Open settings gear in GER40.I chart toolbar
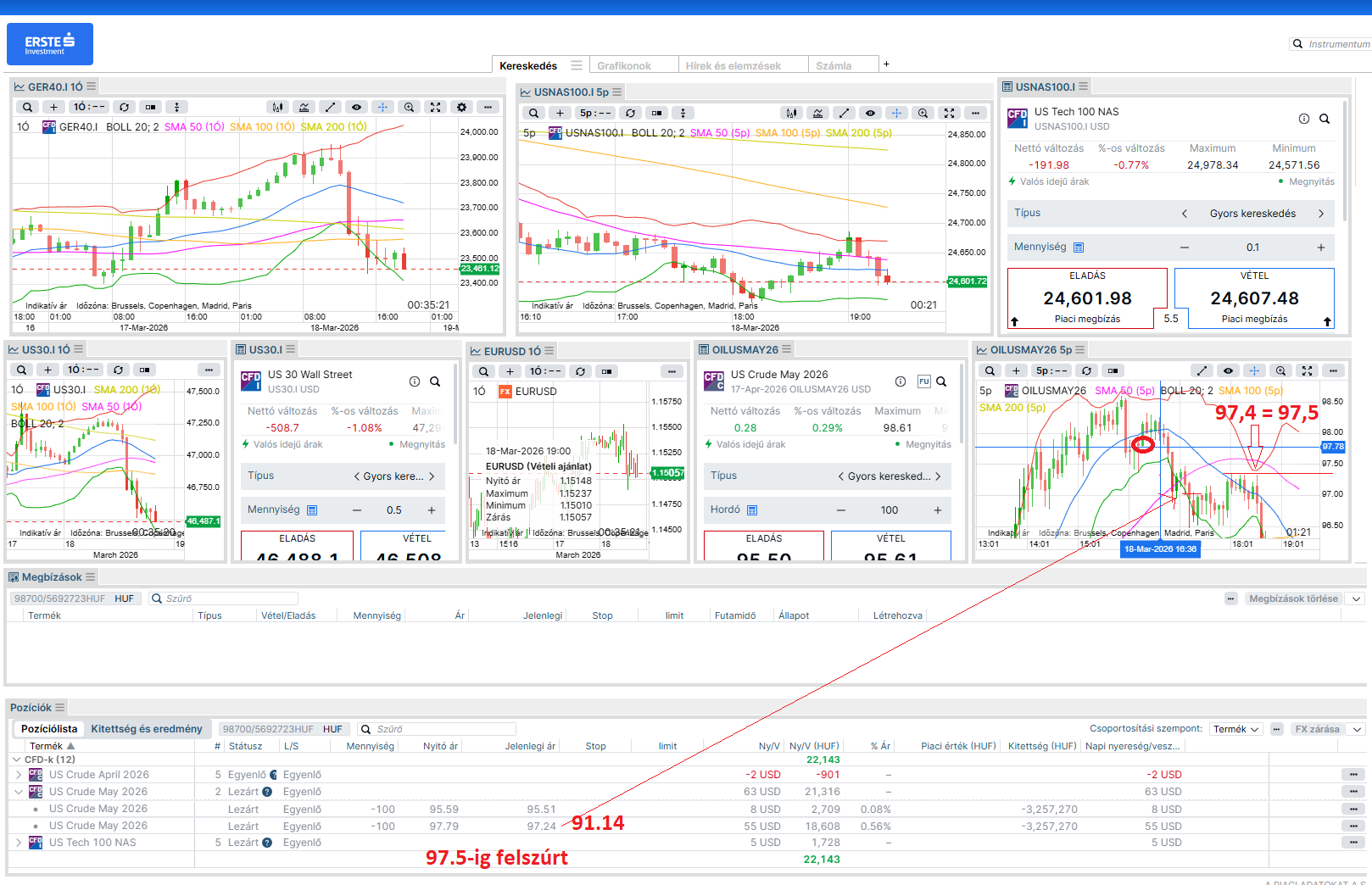The height and width of the screenshot is (885, 1372). pyautogui.click(x=461, y=107)
